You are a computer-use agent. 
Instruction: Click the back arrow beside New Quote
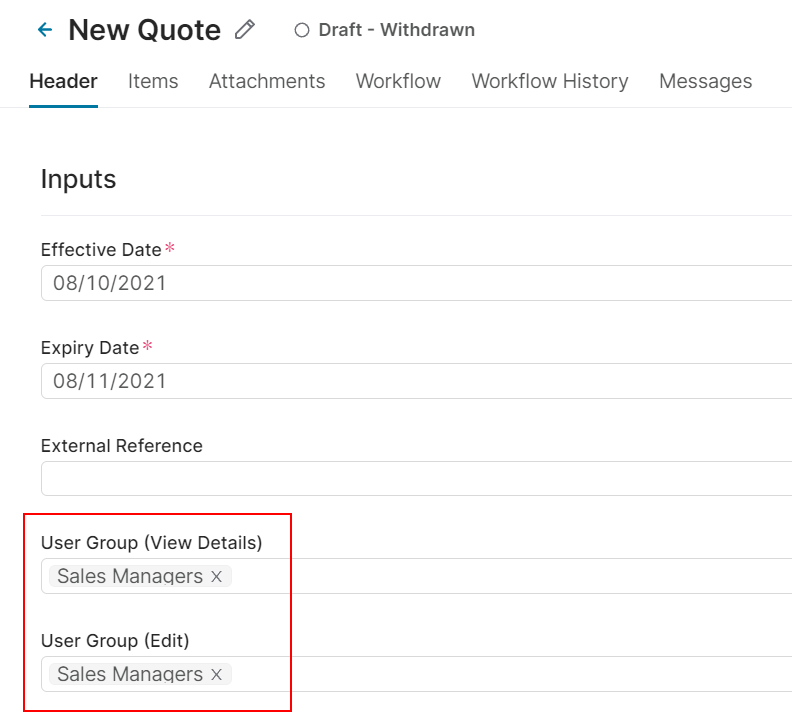[x=44, y=30]
